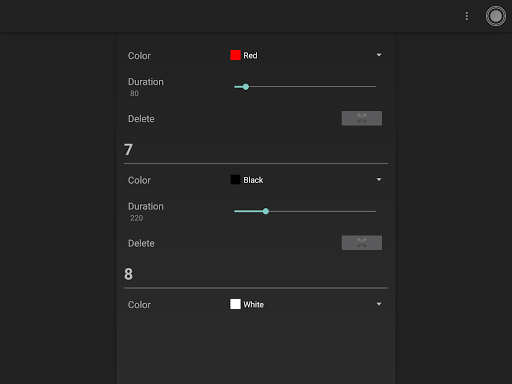Click the black color swatch in step 7
The width and height of the screenshot is (512, 384).
point(235,180)
